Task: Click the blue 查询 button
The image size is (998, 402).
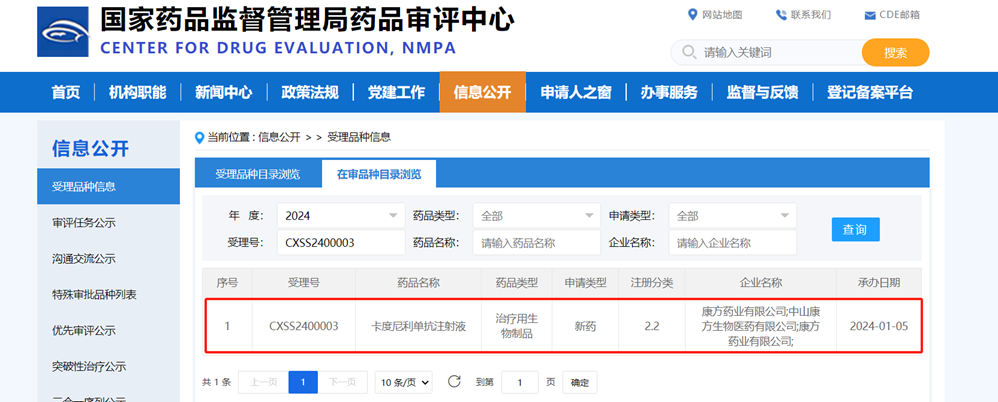Action: point(855,229)
